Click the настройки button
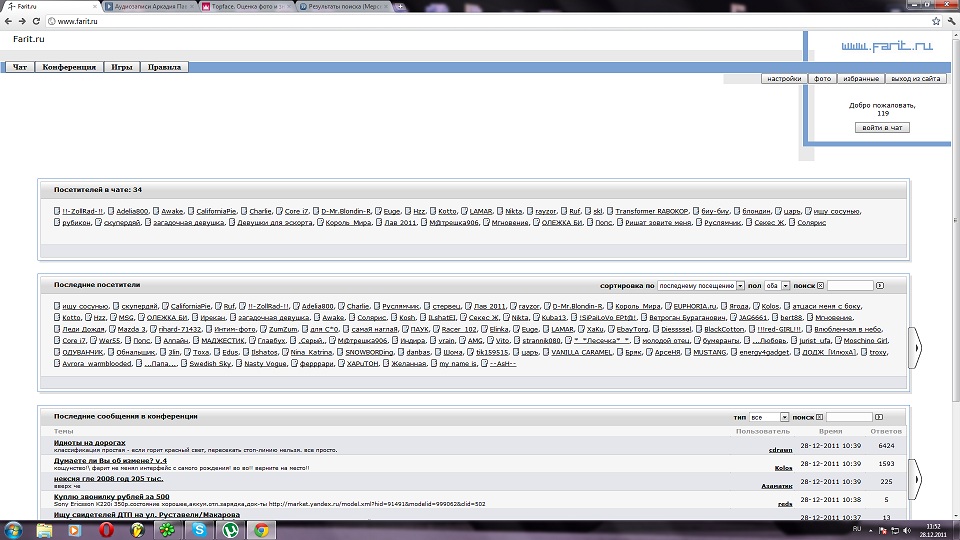The image size is (960, 540). tap(784, 79)
